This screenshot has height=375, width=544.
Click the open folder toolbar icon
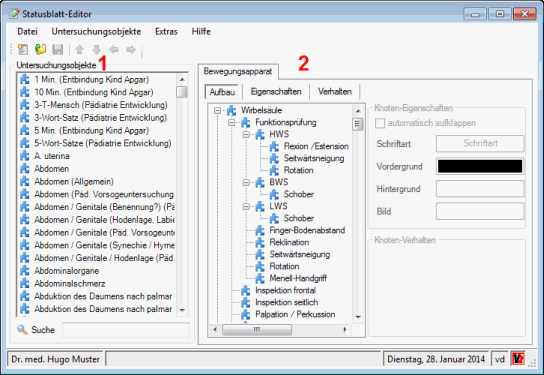(41, 49)
